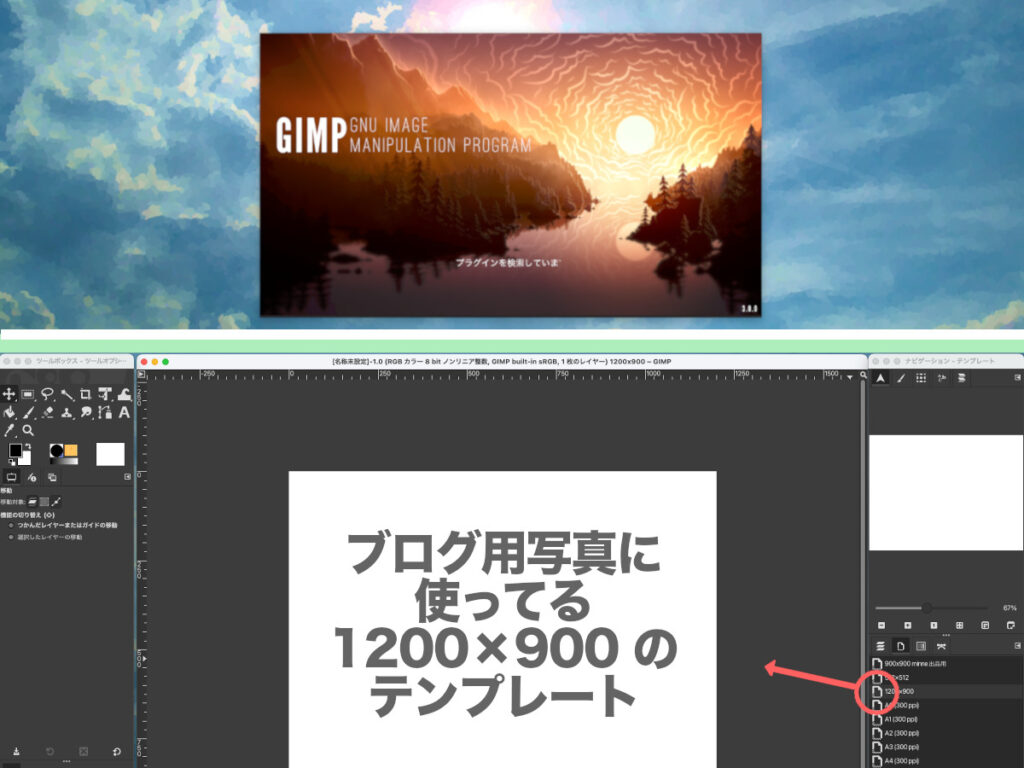Switch to the Tool Options tab
Image resolution: width=1024 pixels, height=768 pixels.
(12, 477)
